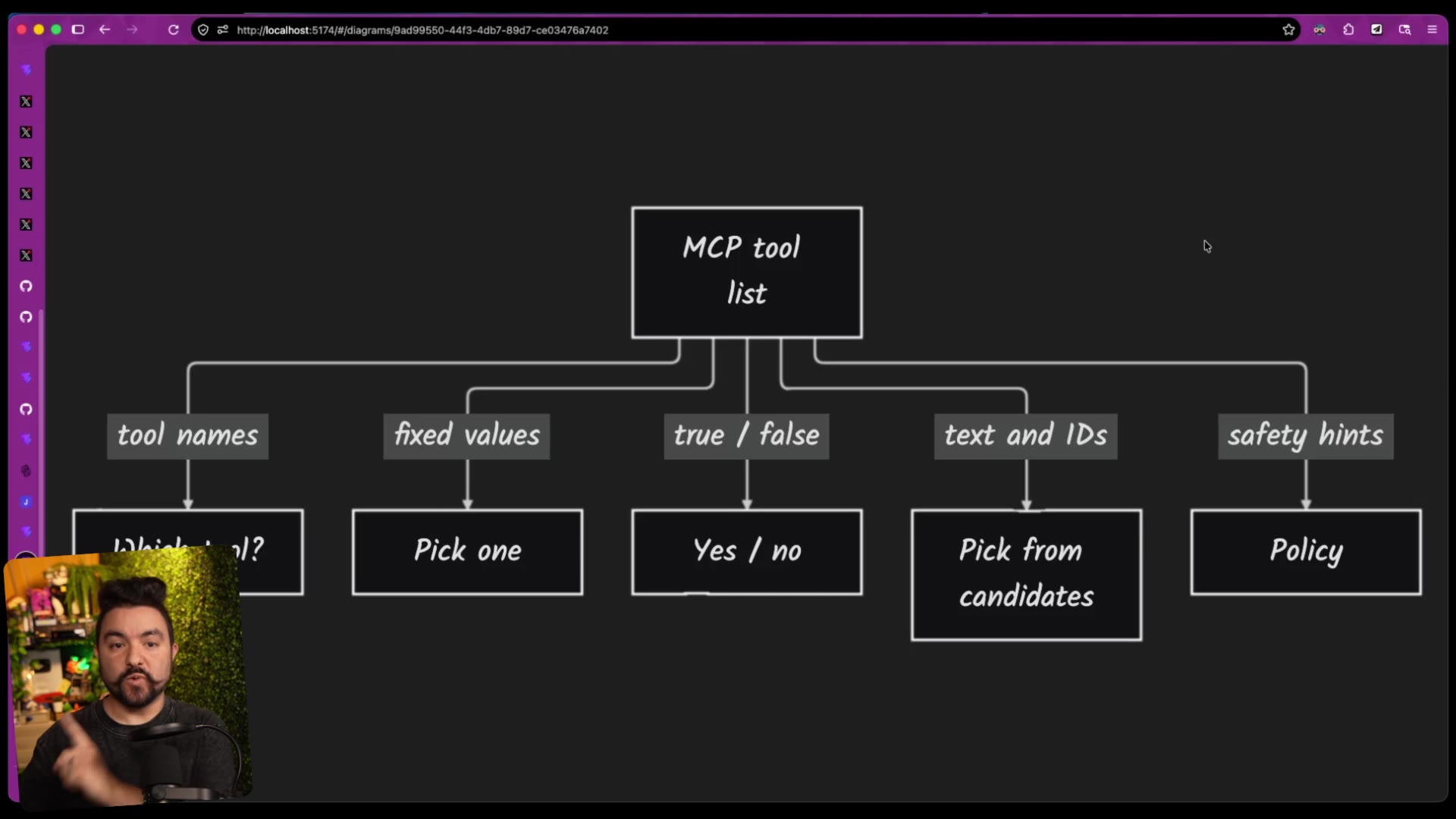
Task: Bookmark this page with the star
Action: [1288, 30]
